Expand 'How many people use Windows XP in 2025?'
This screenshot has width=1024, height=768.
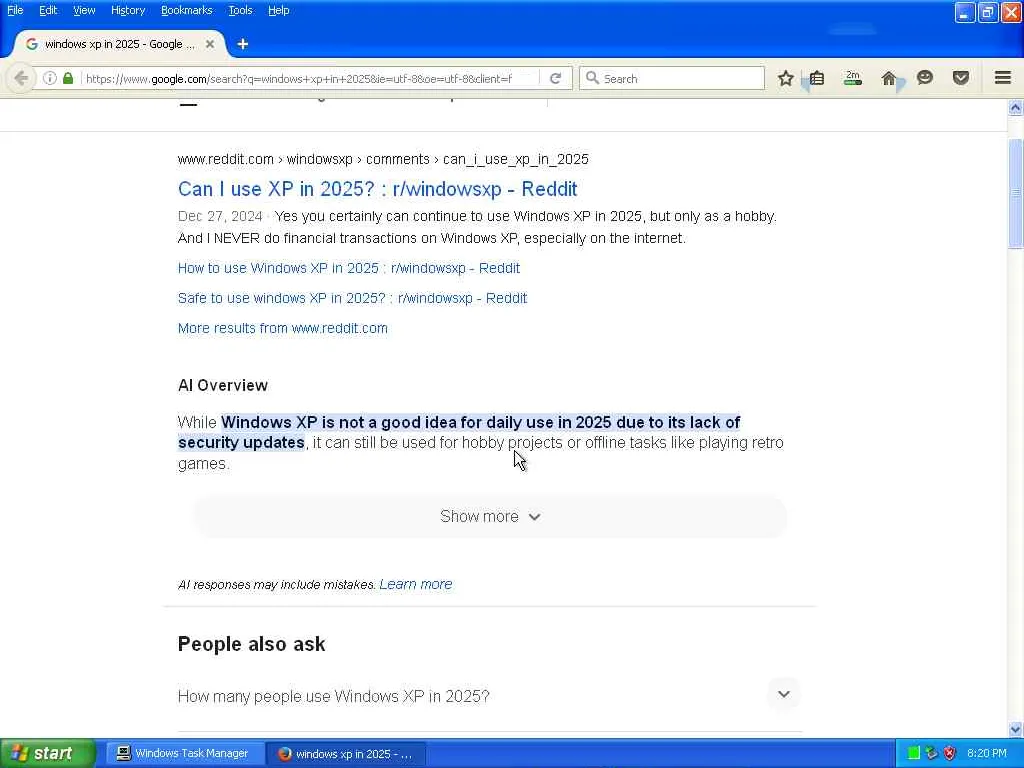(x=490, y=696)
